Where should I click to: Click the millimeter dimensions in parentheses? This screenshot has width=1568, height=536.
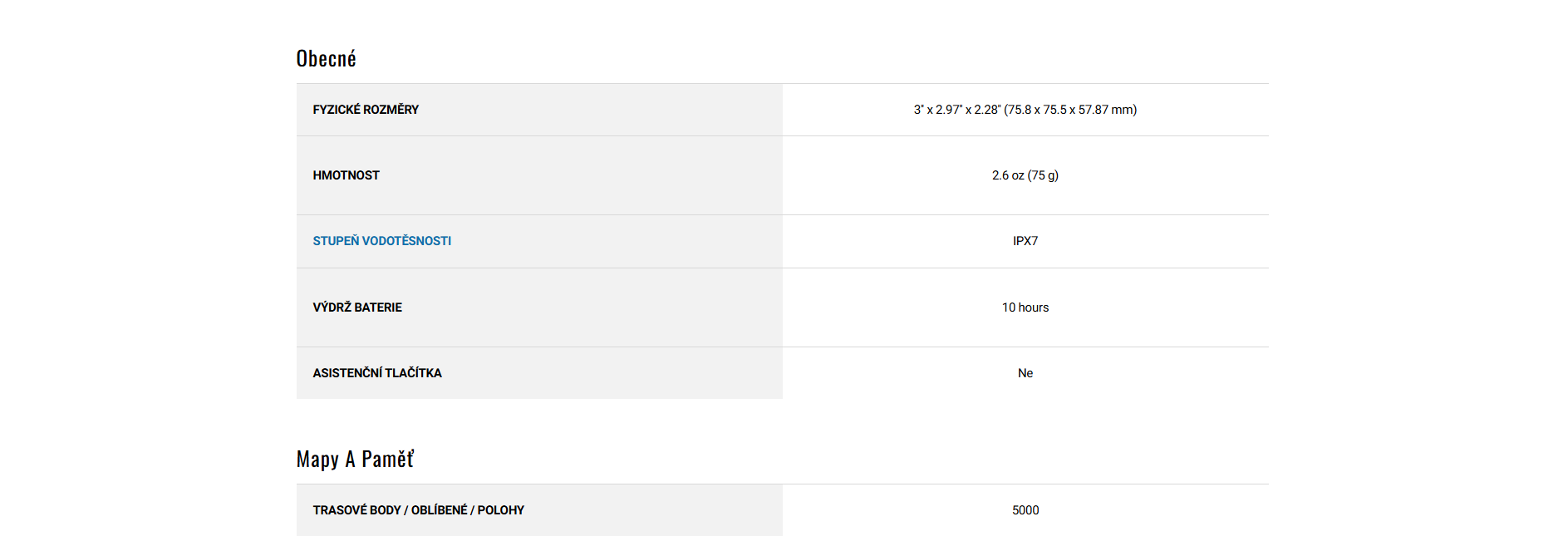[1070, 110]
